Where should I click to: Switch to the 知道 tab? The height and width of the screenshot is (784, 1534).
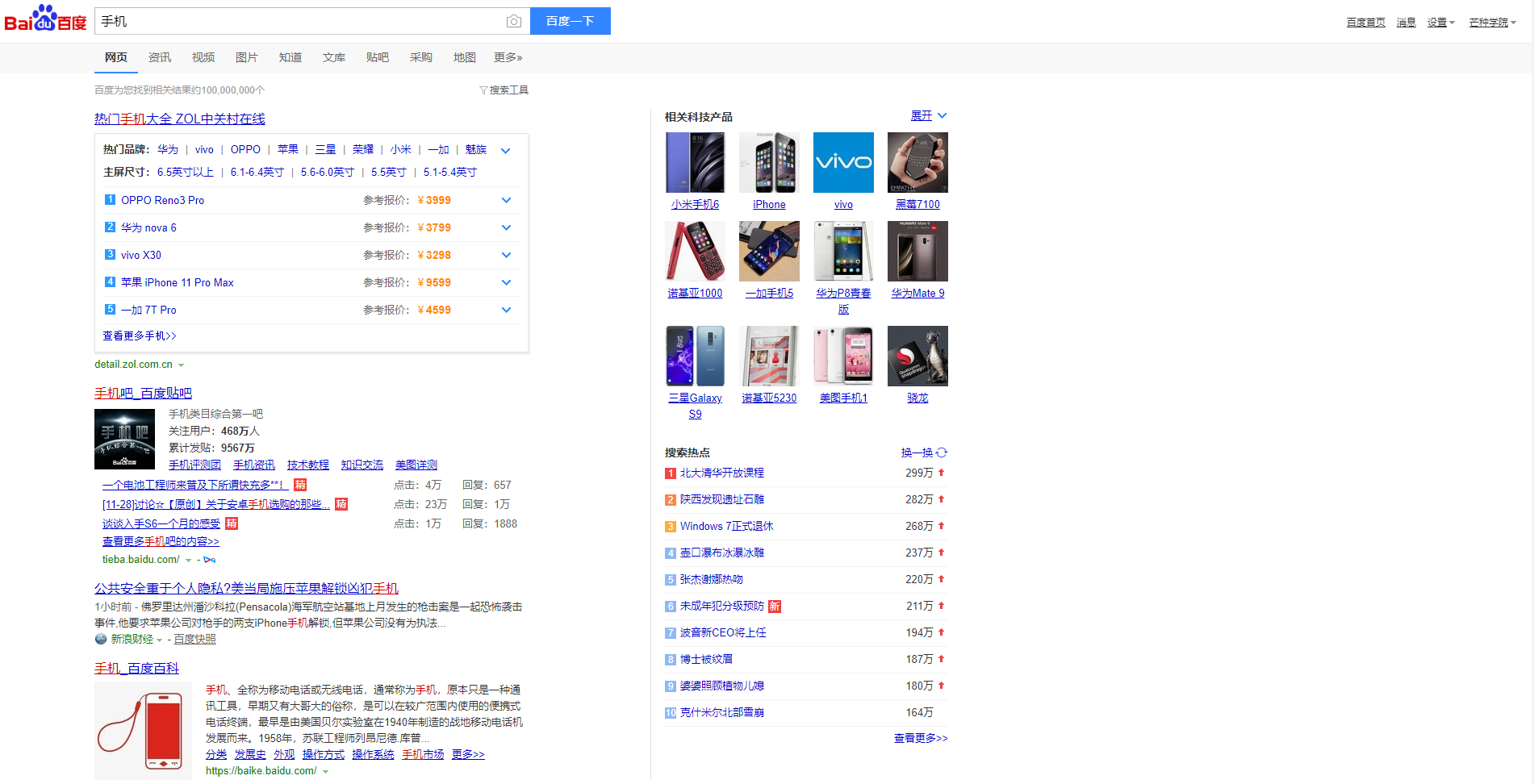click(290, 57)
